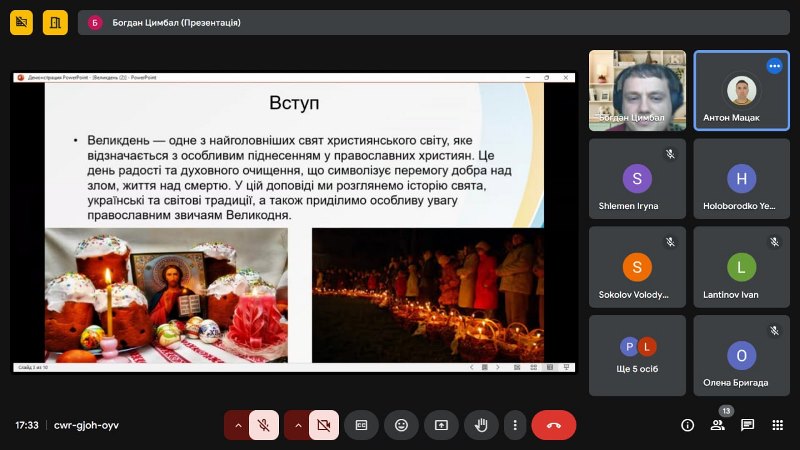The height and width of the screenshot is (450, 800).
Task: Unmute the microphone
Action: [265, 425]
